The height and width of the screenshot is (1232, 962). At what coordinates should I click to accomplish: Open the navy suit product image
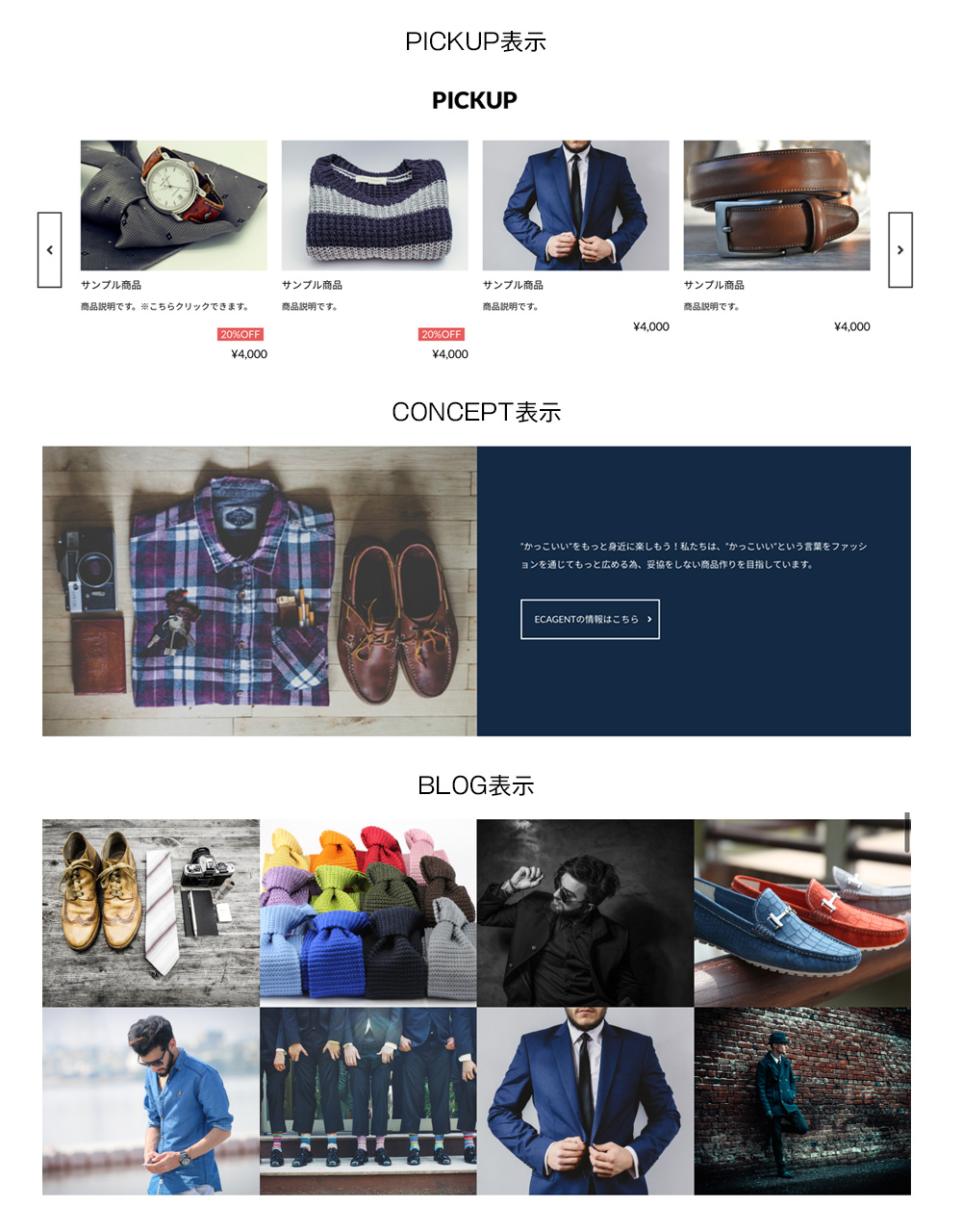(576, 205)
